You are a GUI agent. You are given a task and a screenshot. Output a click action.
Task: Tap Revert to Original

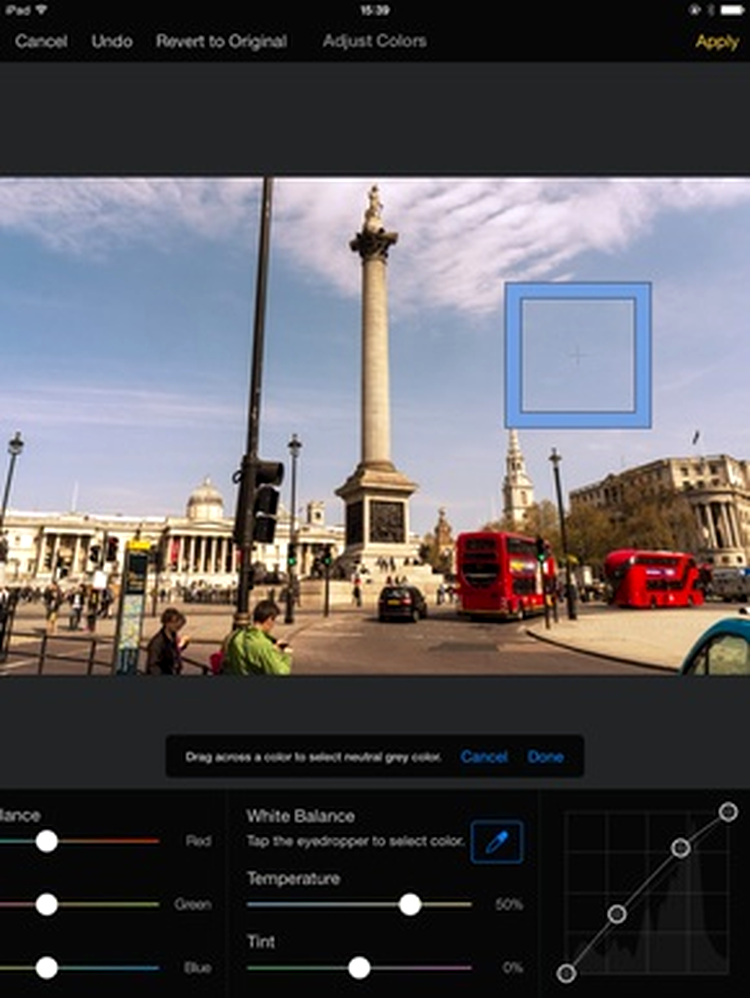pos(222,41)
